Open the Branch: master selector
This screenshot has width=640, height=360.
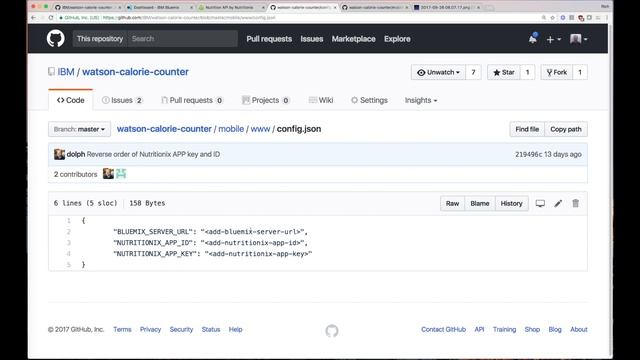coord(79,129)
